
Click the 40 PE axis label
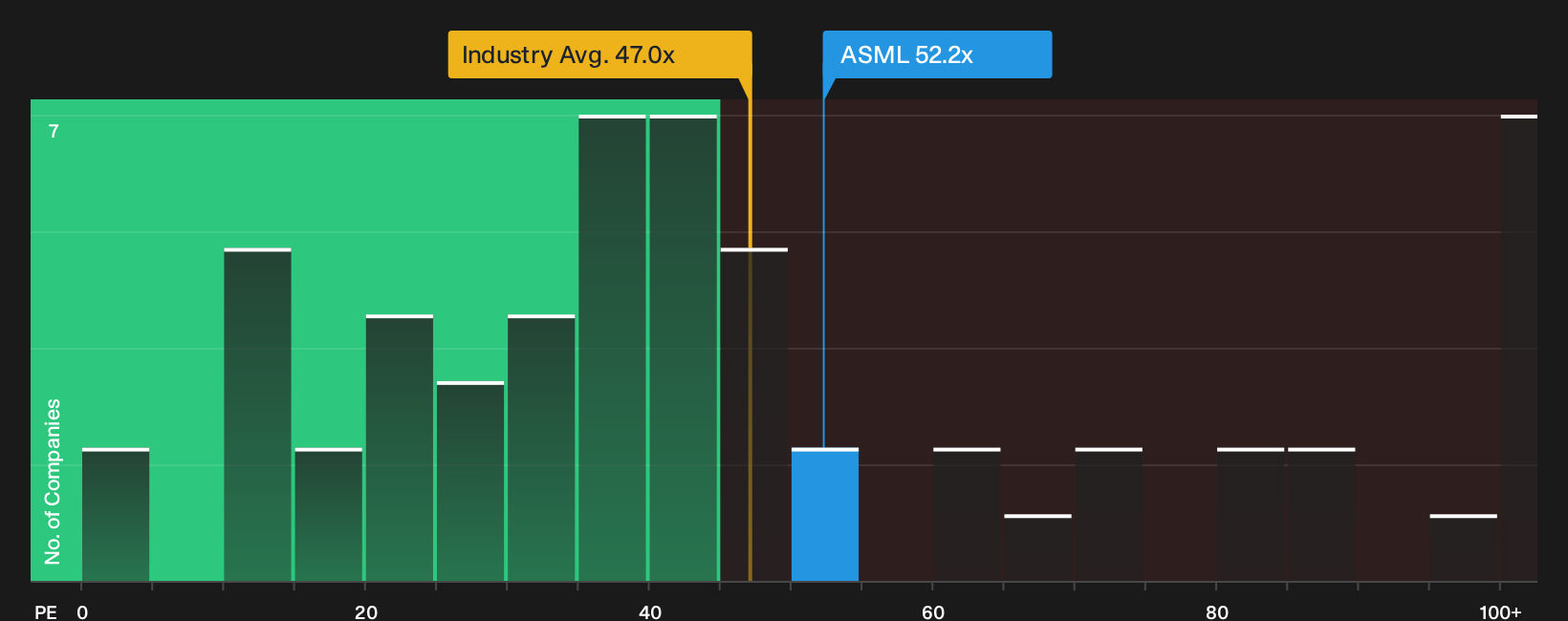click(650, 611)
